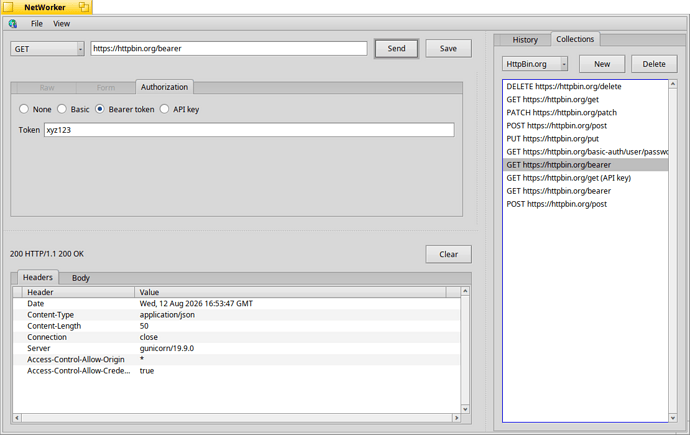690x435 pixels.
Task: Click collections list scroll up arrow
Action: click(x=673, y=84)
